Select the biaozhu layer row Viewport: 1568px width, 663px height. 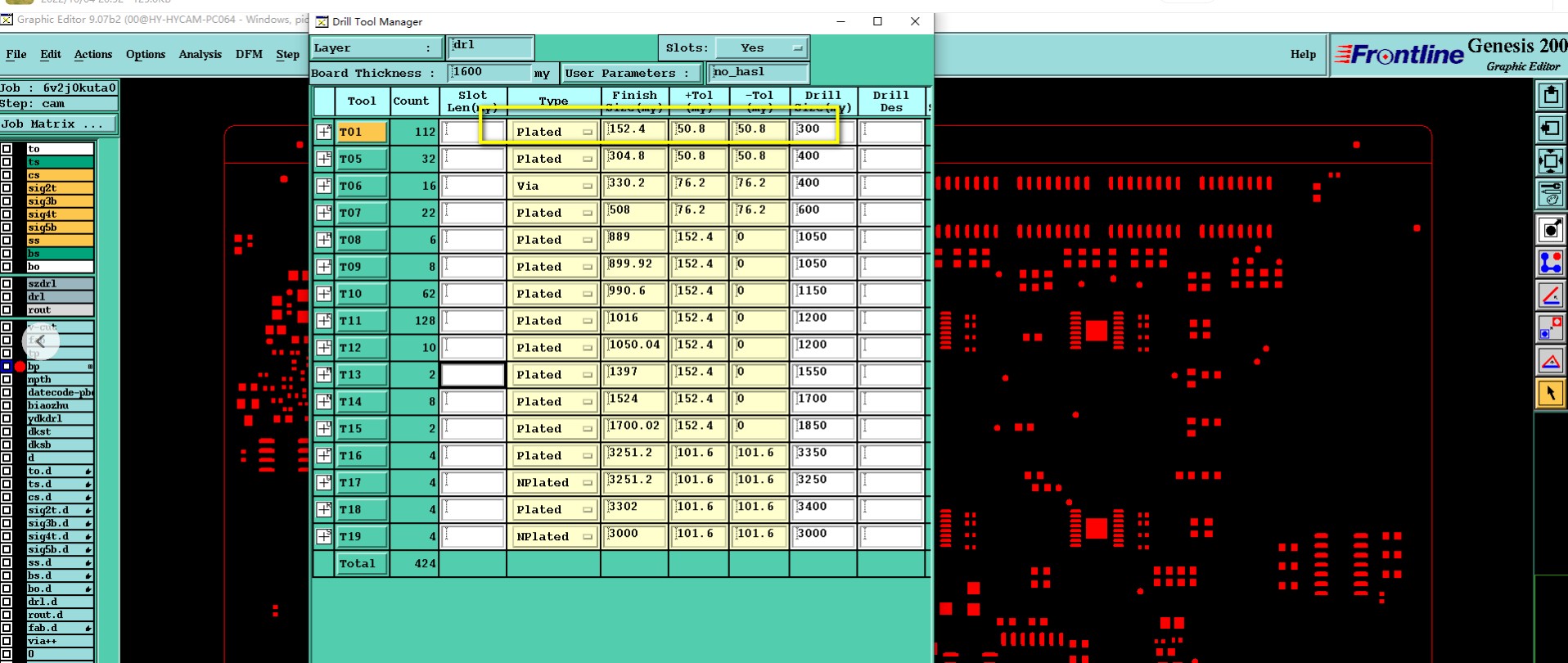tap(60, 406)
